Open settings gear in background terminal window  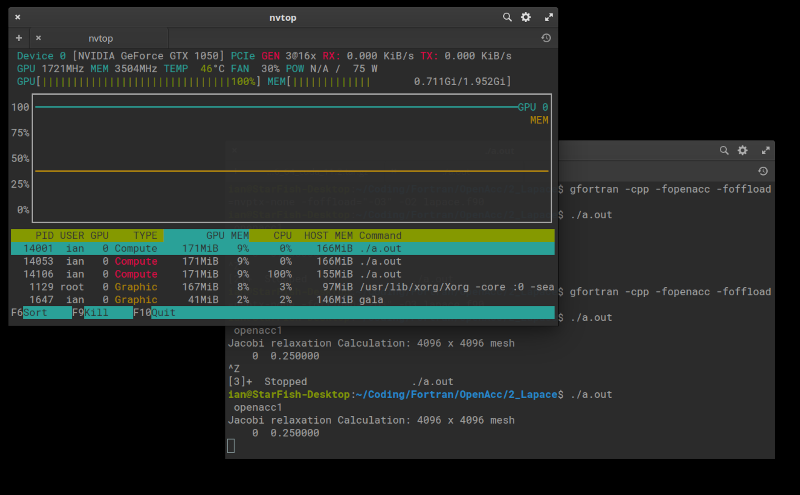coord(742,150)
